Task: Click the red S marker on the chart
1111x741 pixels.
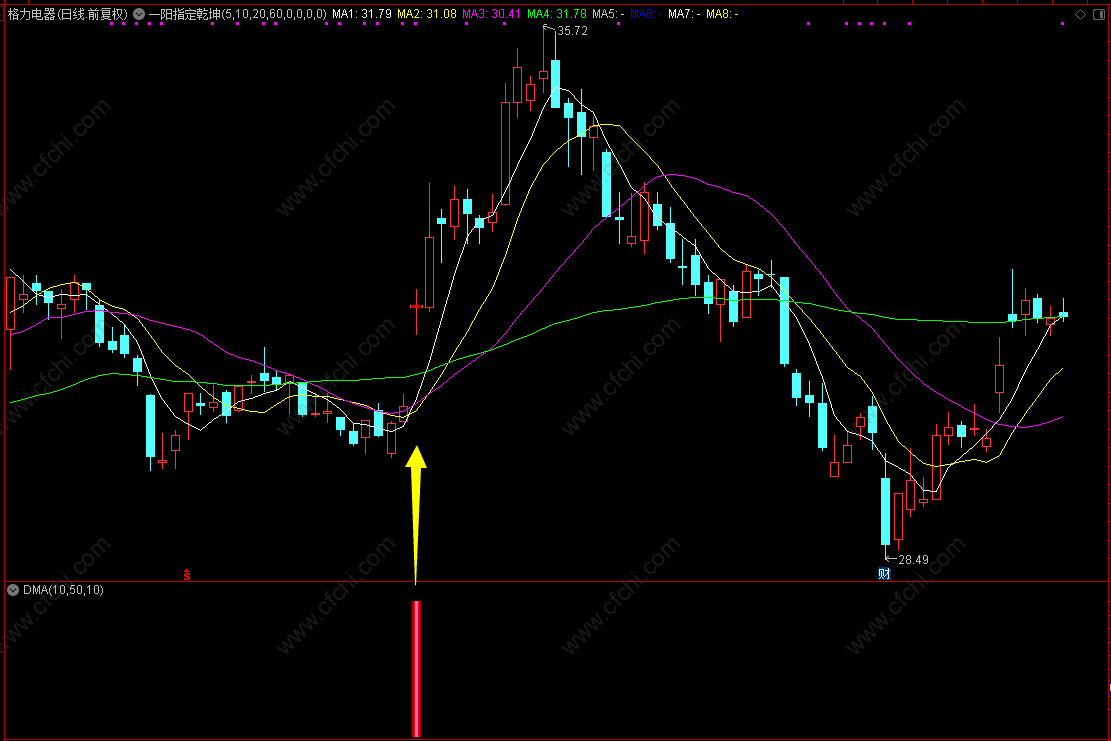Action: tap(186, 575)
